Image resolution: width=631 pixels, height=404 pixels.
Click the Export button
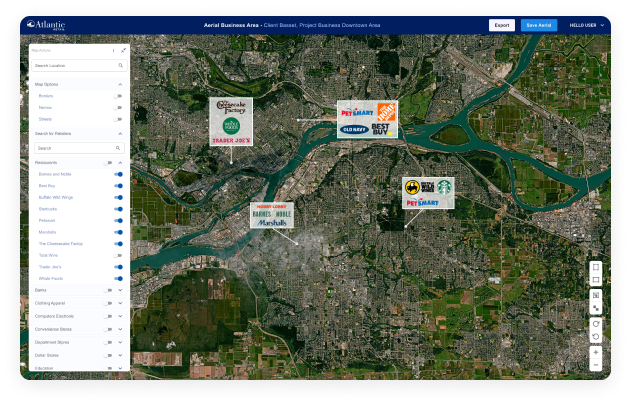click(502, 25)
